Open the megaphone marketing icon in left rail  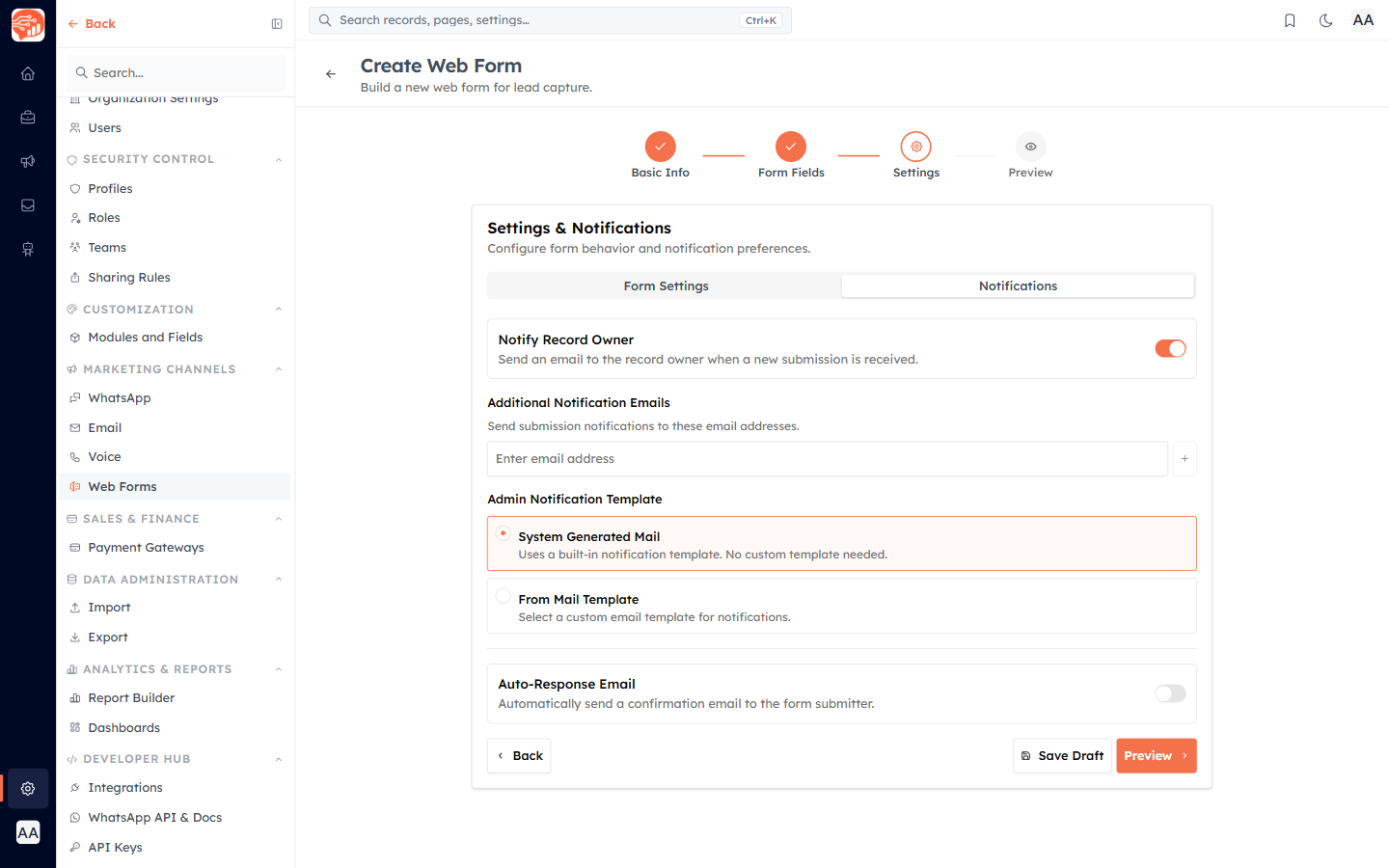(28, 161)
